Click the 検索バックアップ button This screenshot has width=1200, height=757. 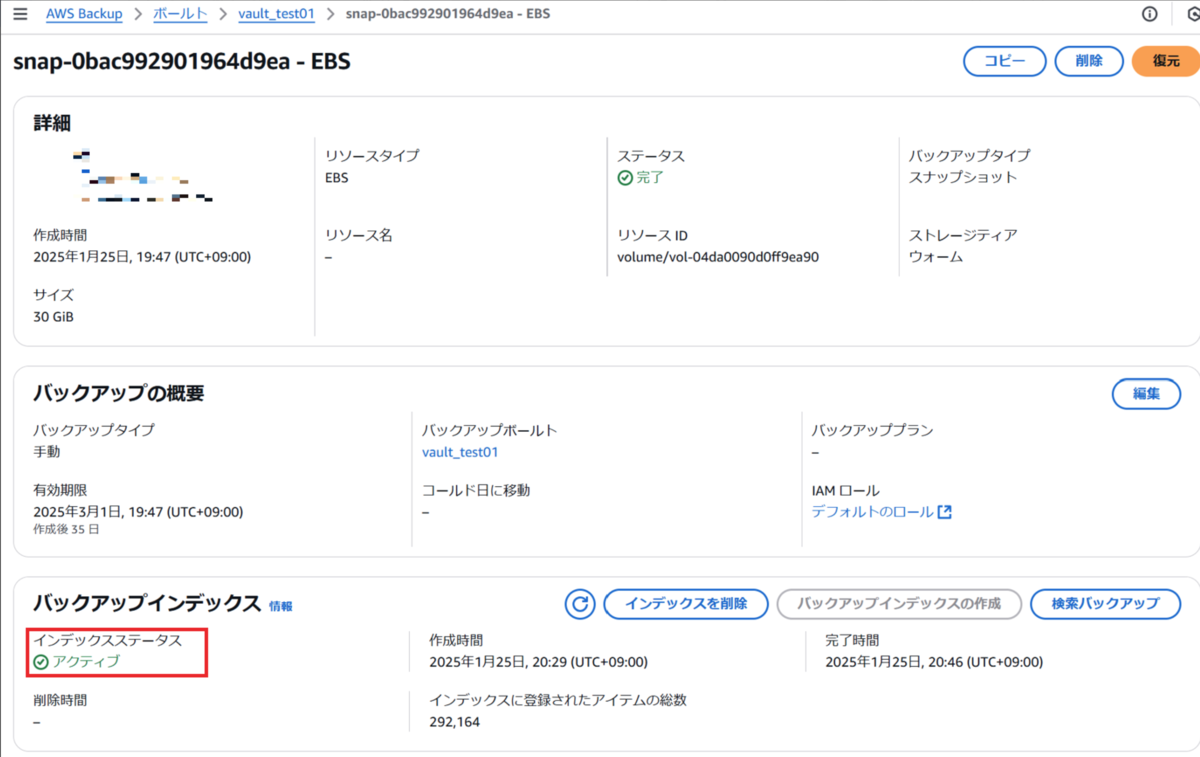pos(1105,604)
